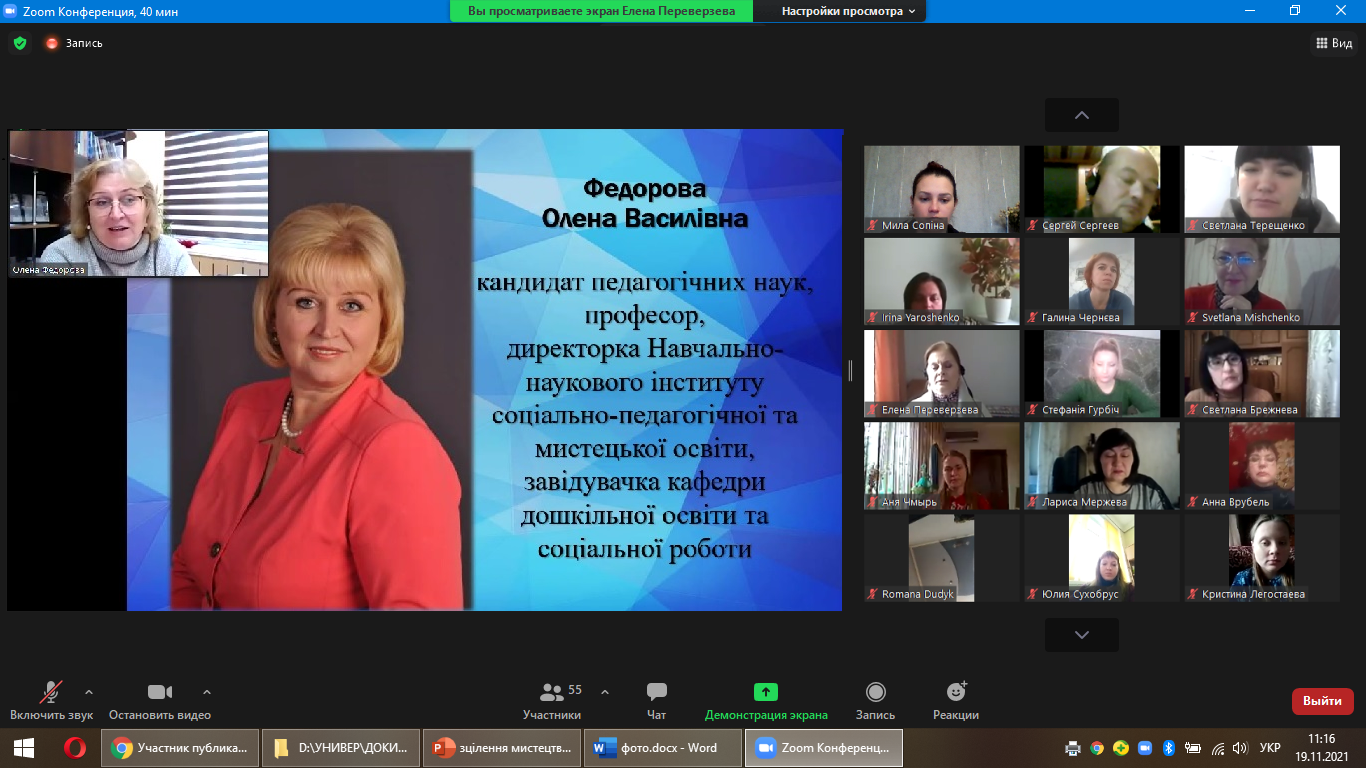Click the Windows Start button

[x=24, y=748]
